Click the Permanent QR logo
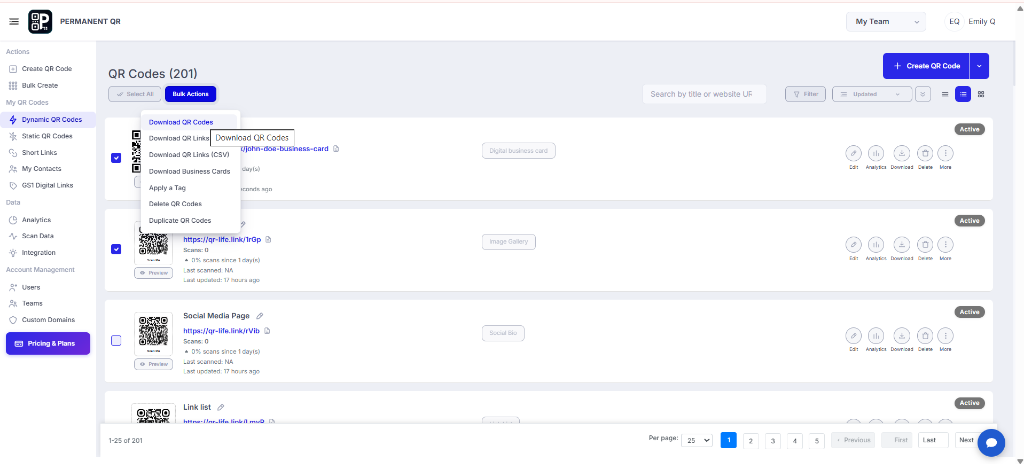 point(40,22)
